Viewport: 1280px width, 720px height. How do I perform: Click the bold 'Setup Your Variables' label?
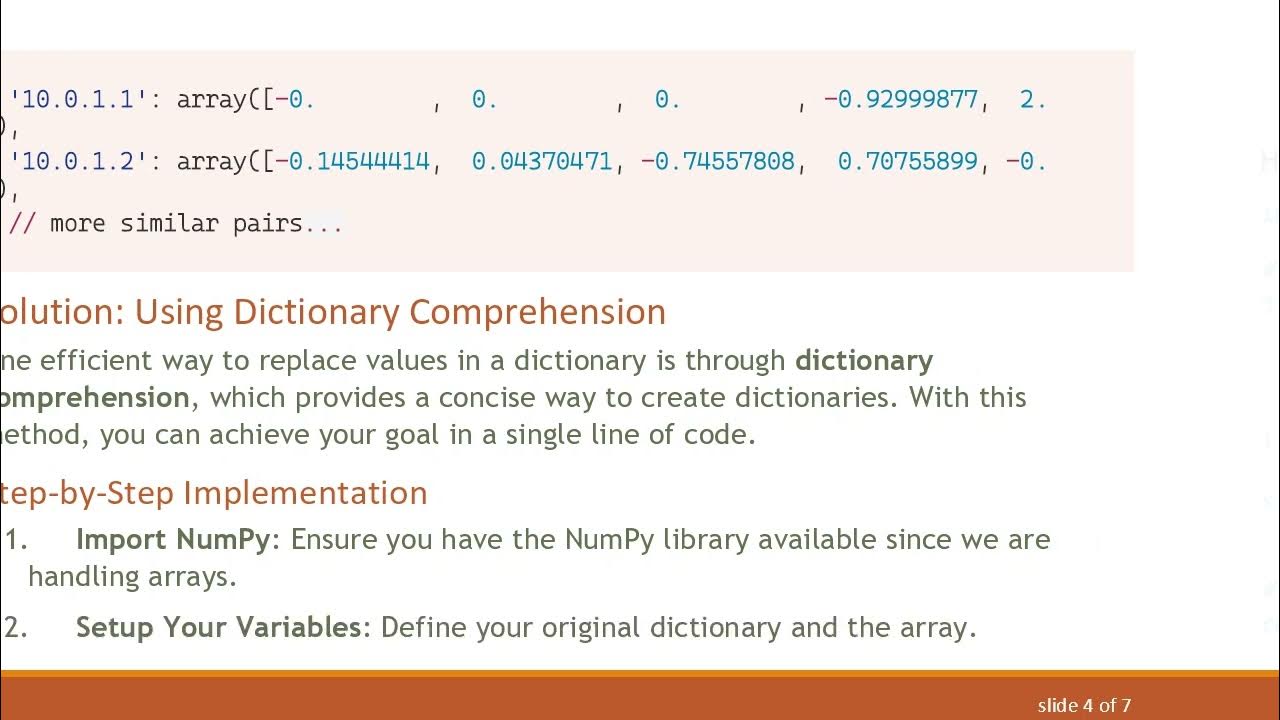point(218,628)
